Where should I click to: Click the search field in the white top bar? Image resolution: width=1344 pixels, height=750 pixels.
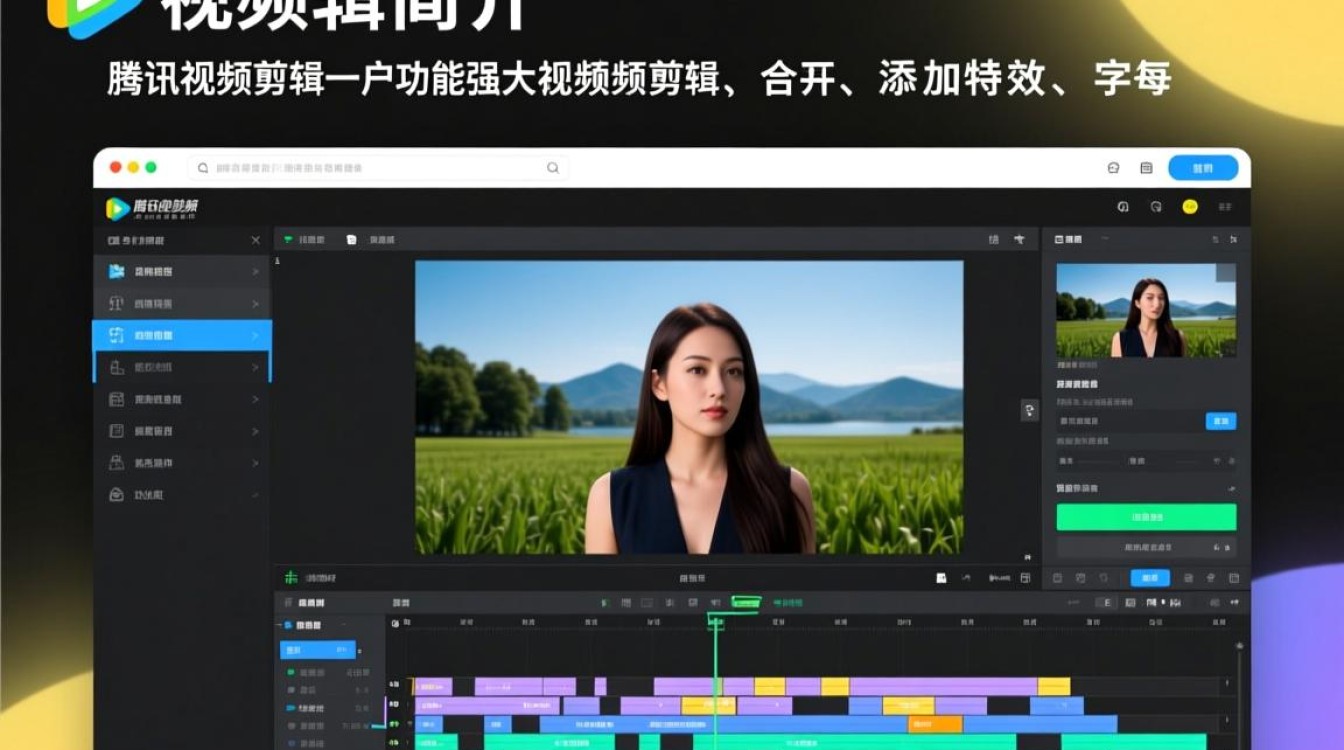[378, 168]
